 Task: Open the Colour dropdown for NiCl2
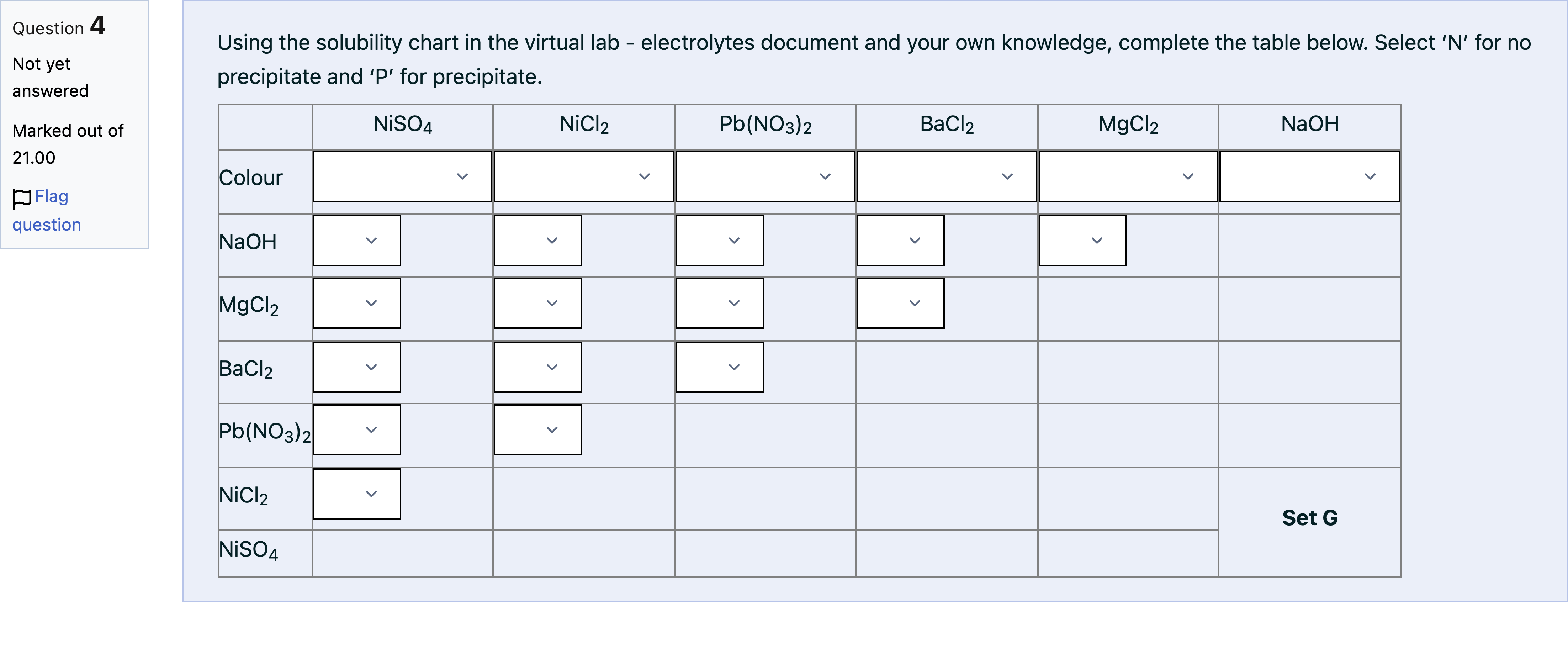tap(584, 176)
